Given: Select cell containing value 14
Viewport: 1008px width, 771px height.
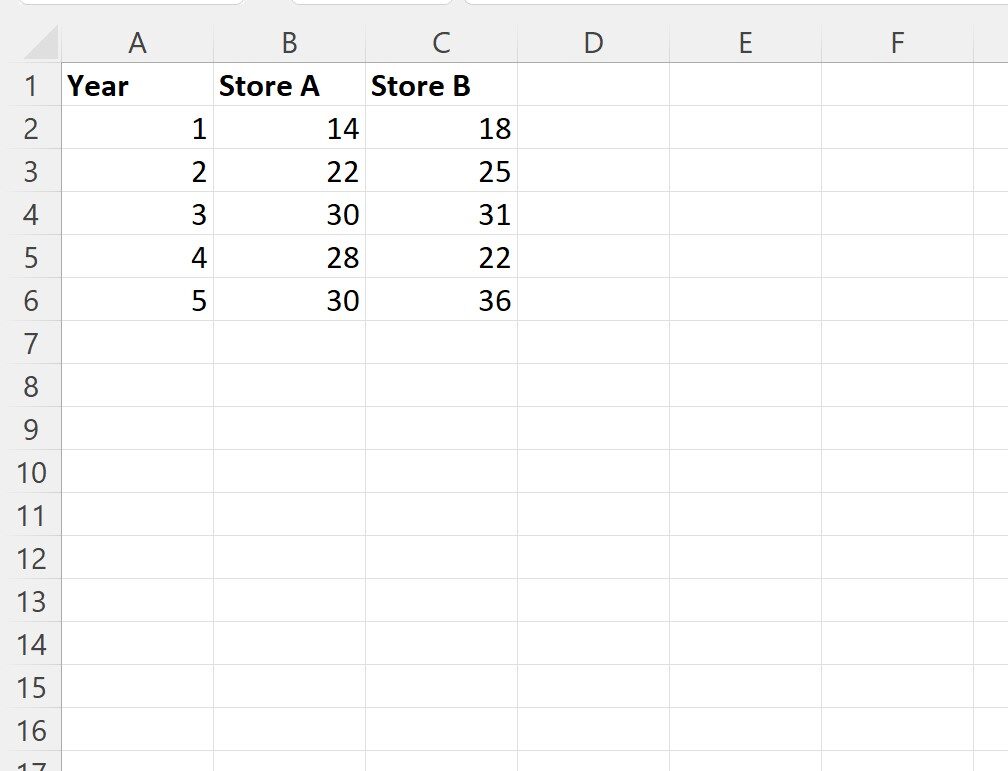Looking at the screenshot, I should click(x=289, y=128).
